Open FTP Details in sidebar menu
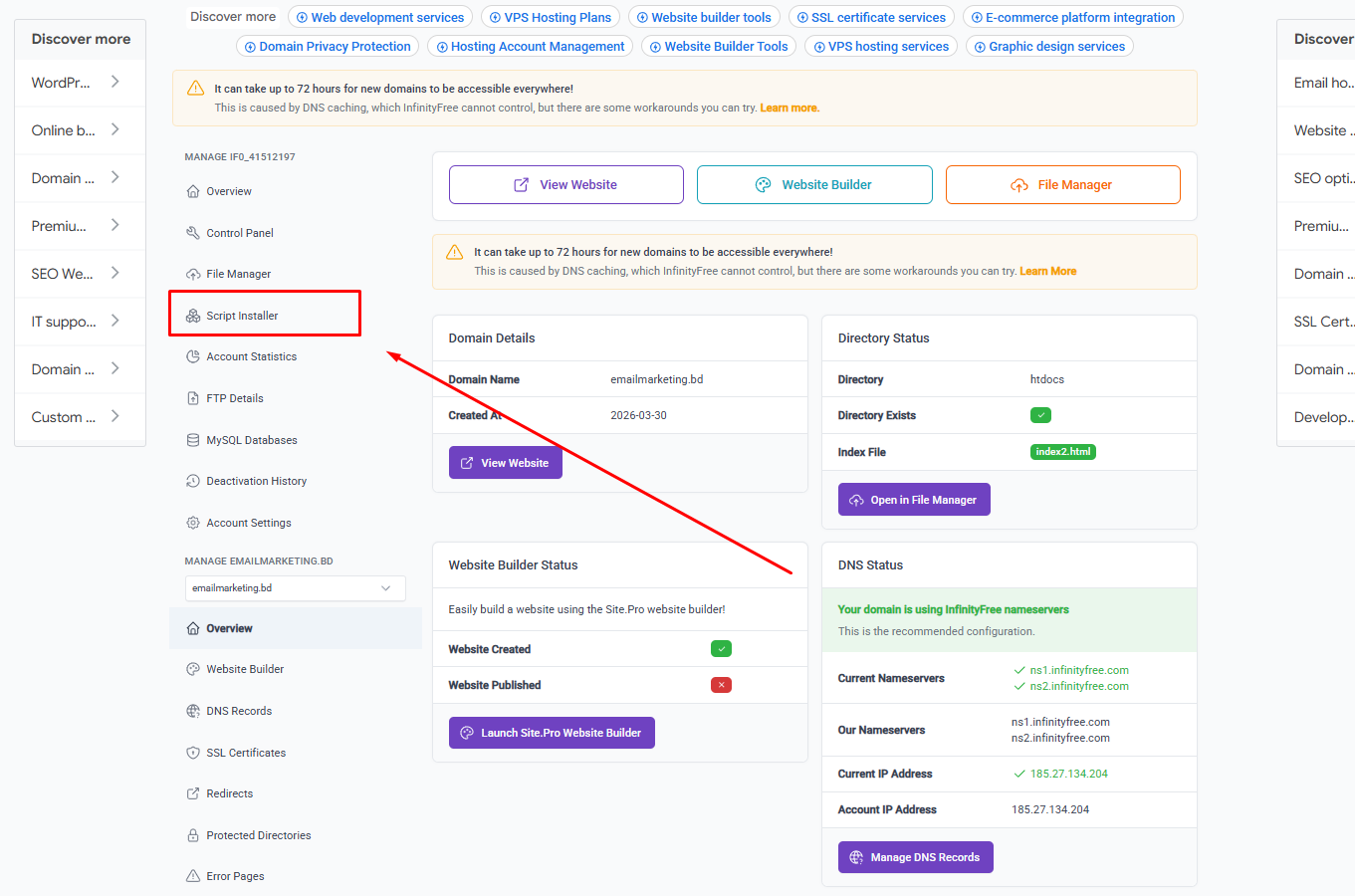Image resolution: width=1355 pixels, height=896 pixels. 235,398
